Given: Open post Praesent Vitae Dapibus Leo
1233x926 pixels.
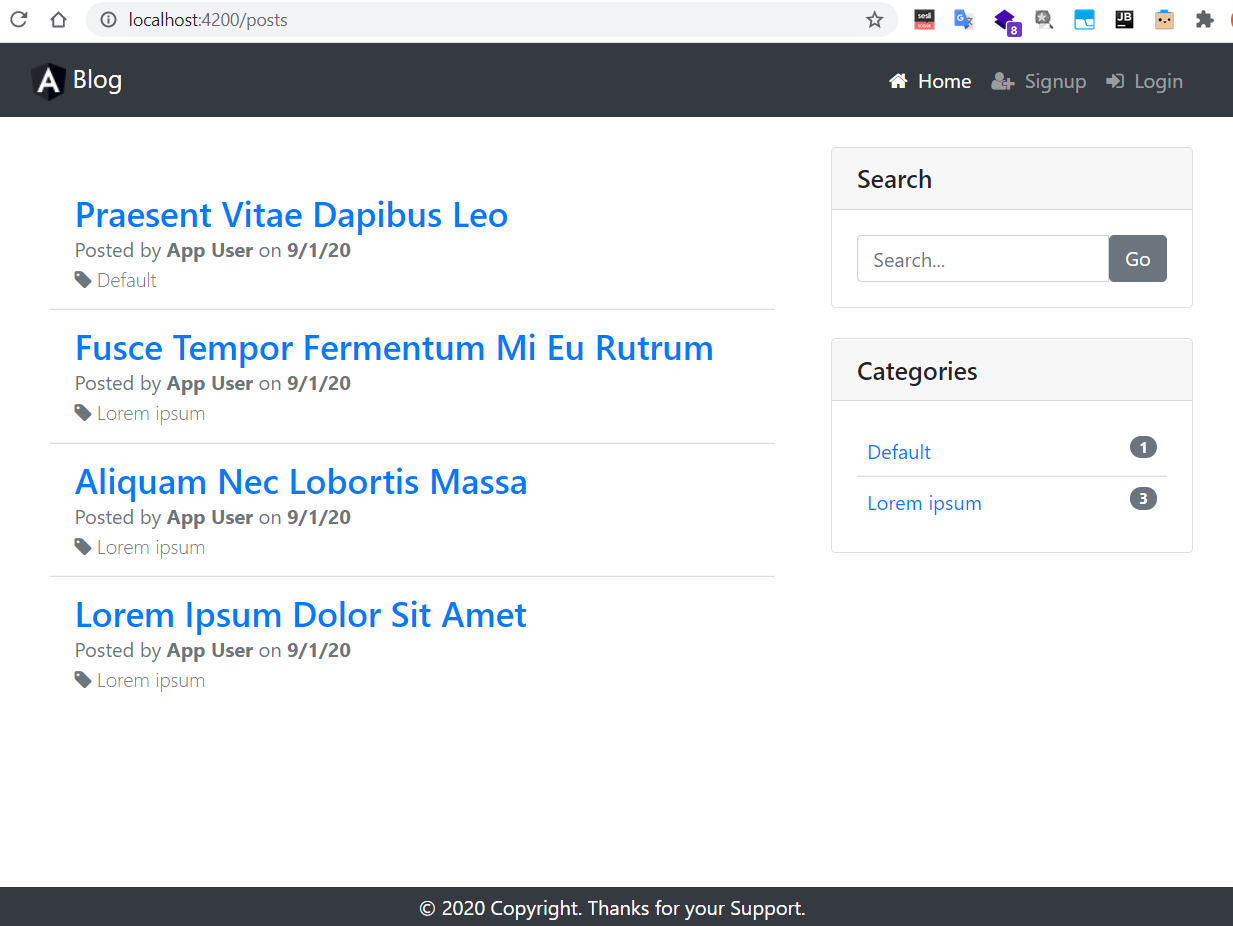Looking at the screenshot, I should click(x=291, y=215).
